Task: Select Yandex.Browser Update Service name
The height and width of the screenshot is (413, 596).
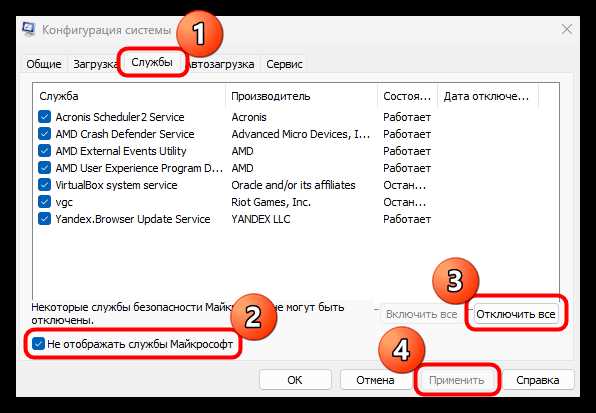Action: (x=133, y=219)
